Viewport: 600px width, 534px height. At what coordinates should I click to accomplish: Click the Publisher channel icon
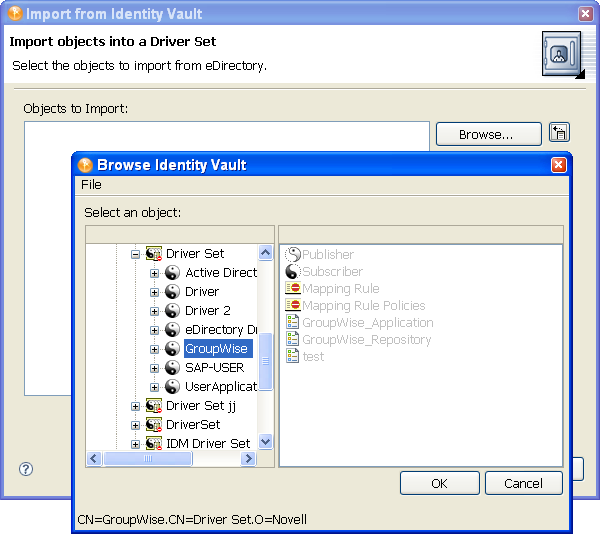[x=293, y=254]
